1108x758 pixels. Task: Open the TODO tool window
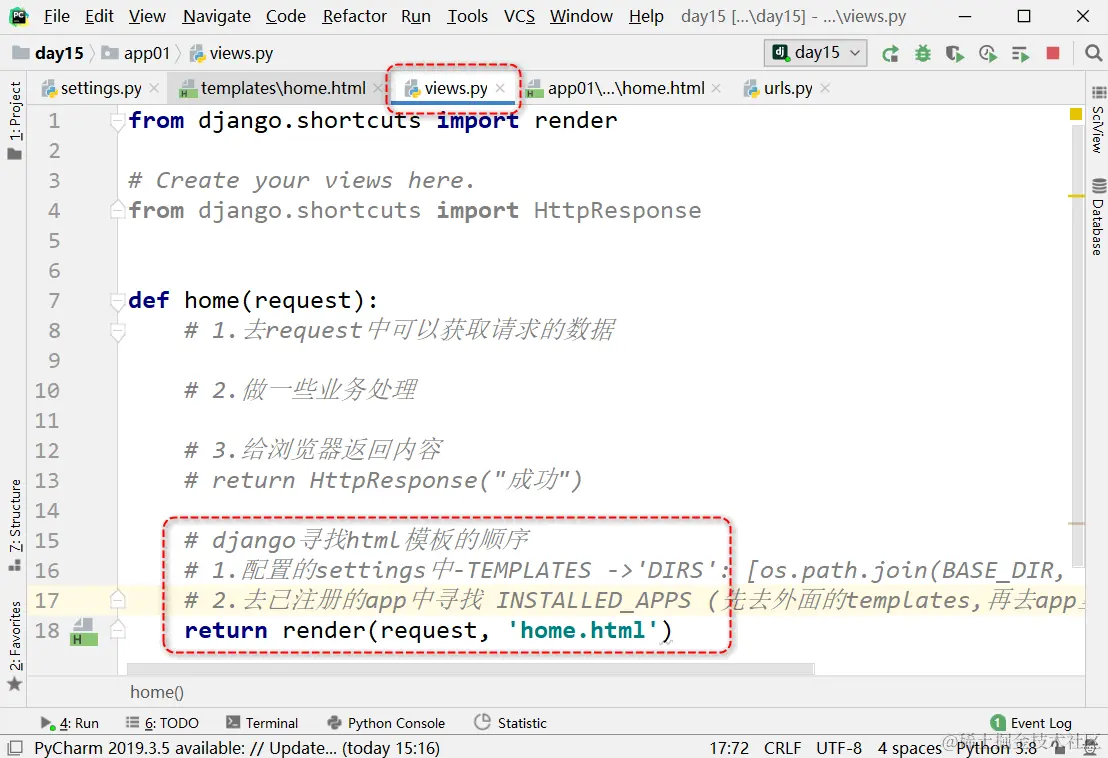163,723
